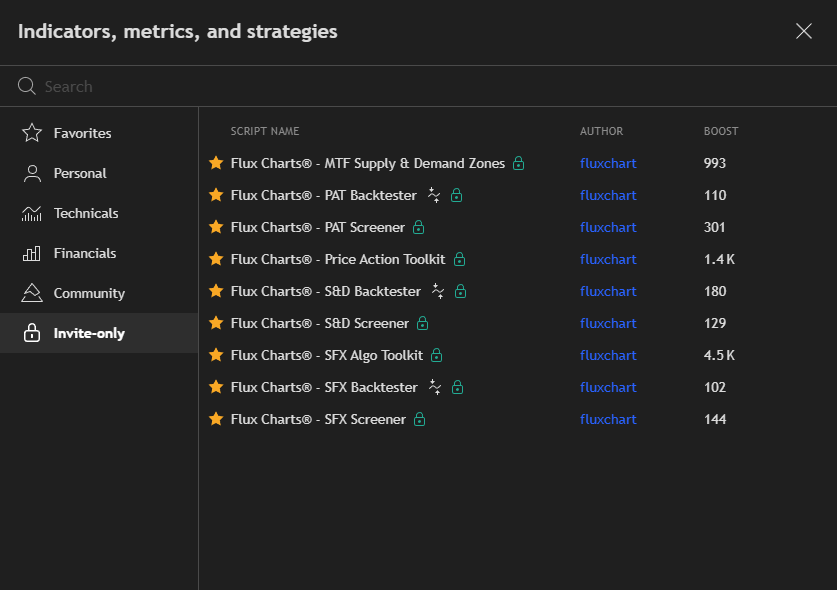This screenshot has height=590, width=837.
Task: Switch to the Technicals category
Action: 99,213
